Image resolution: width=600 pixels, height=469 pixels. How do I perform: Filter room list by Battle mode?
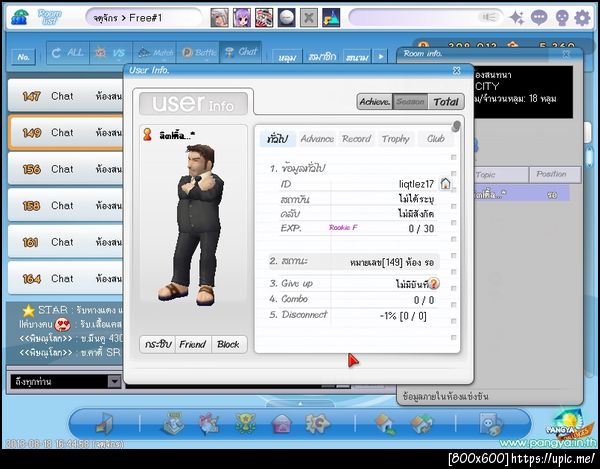pos(198,52)
